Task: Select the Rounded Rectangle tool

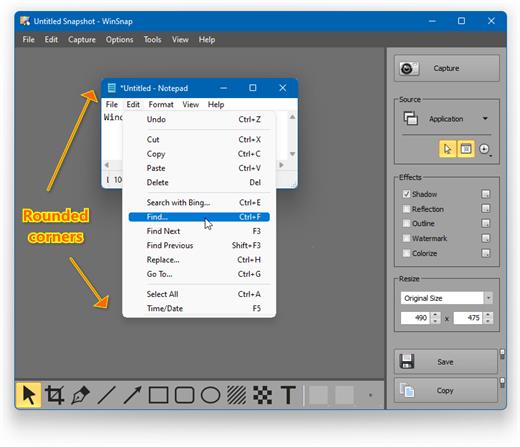Action: 184,395
